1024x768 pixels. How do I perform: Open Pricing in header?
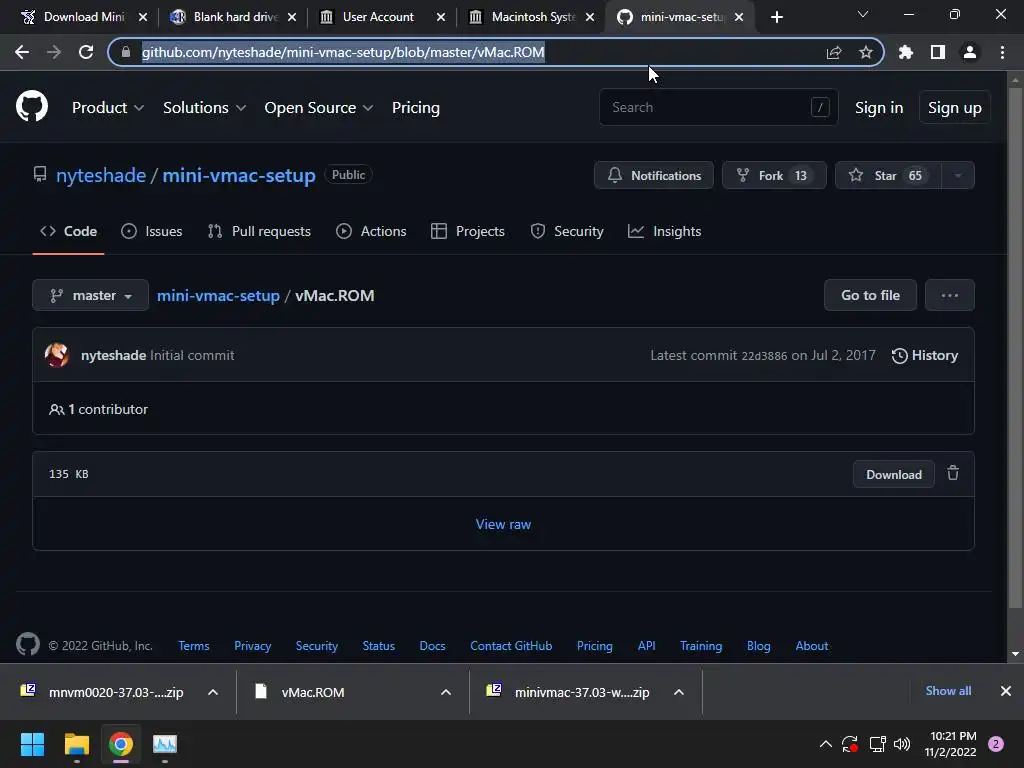coord(416,108)
